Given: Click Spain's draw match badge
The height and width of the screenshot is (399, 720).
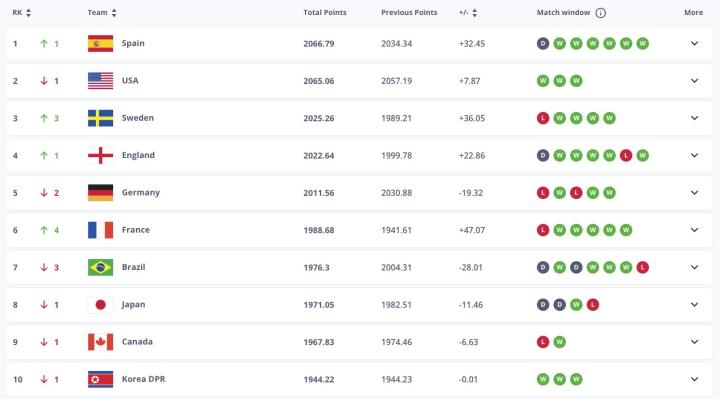Looking at the screenshot, I should 543,44.
